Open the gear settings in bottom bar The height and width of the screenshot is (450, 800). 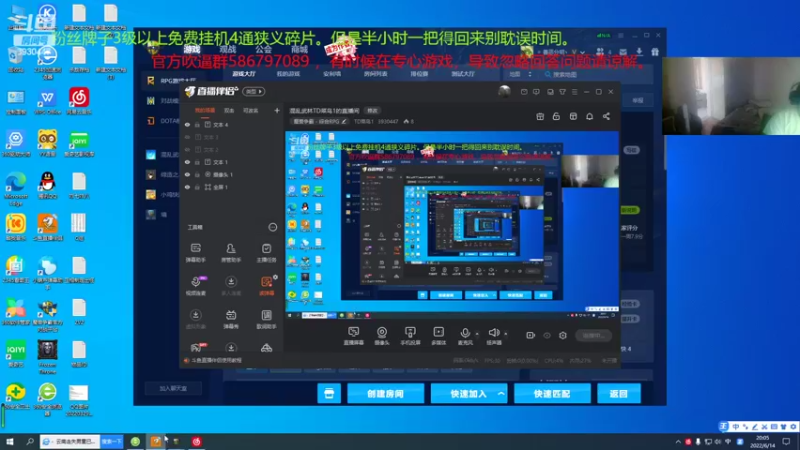tap(563, 335)
